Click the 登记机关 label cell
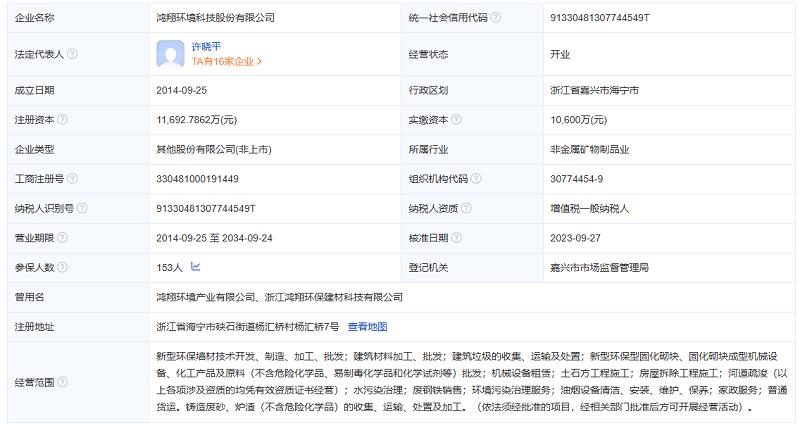Viewport: 800px width, 428px height. point(472,267)
